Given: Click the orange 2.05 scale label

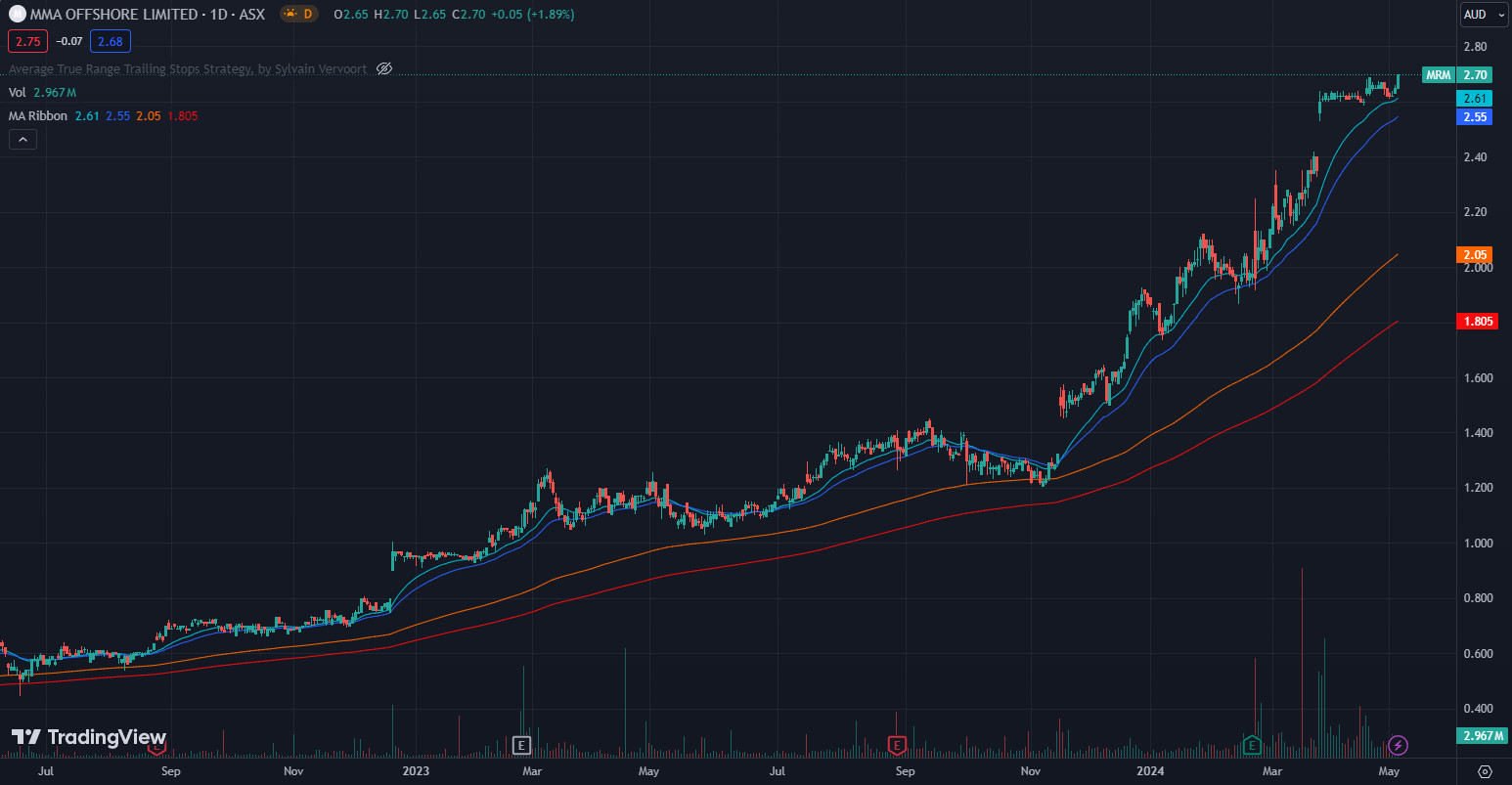Looking at the screenshot, I should point(1475,255).
